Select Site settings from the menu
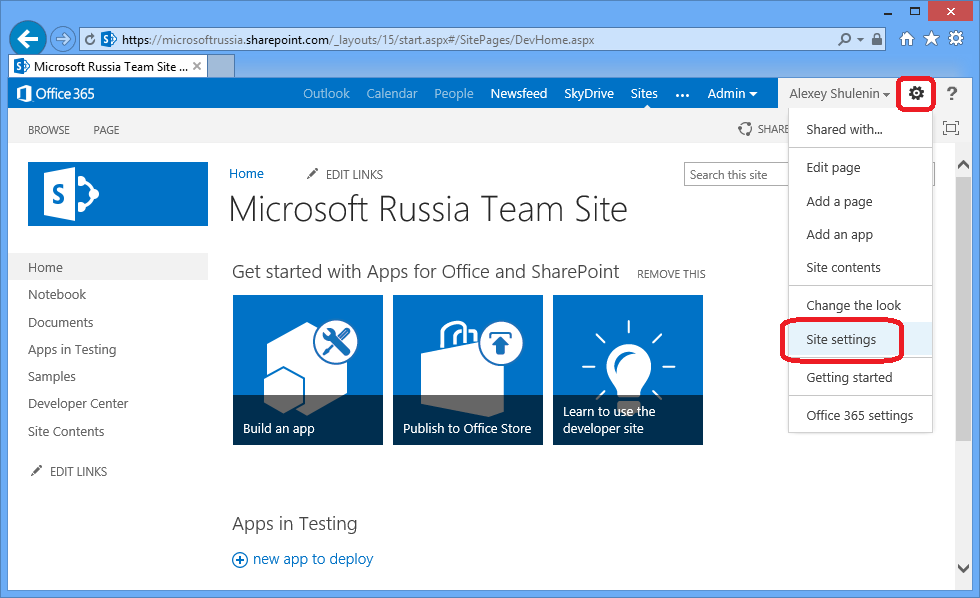The width and height of the screenshot is (980, 598). tap(841, 340)
